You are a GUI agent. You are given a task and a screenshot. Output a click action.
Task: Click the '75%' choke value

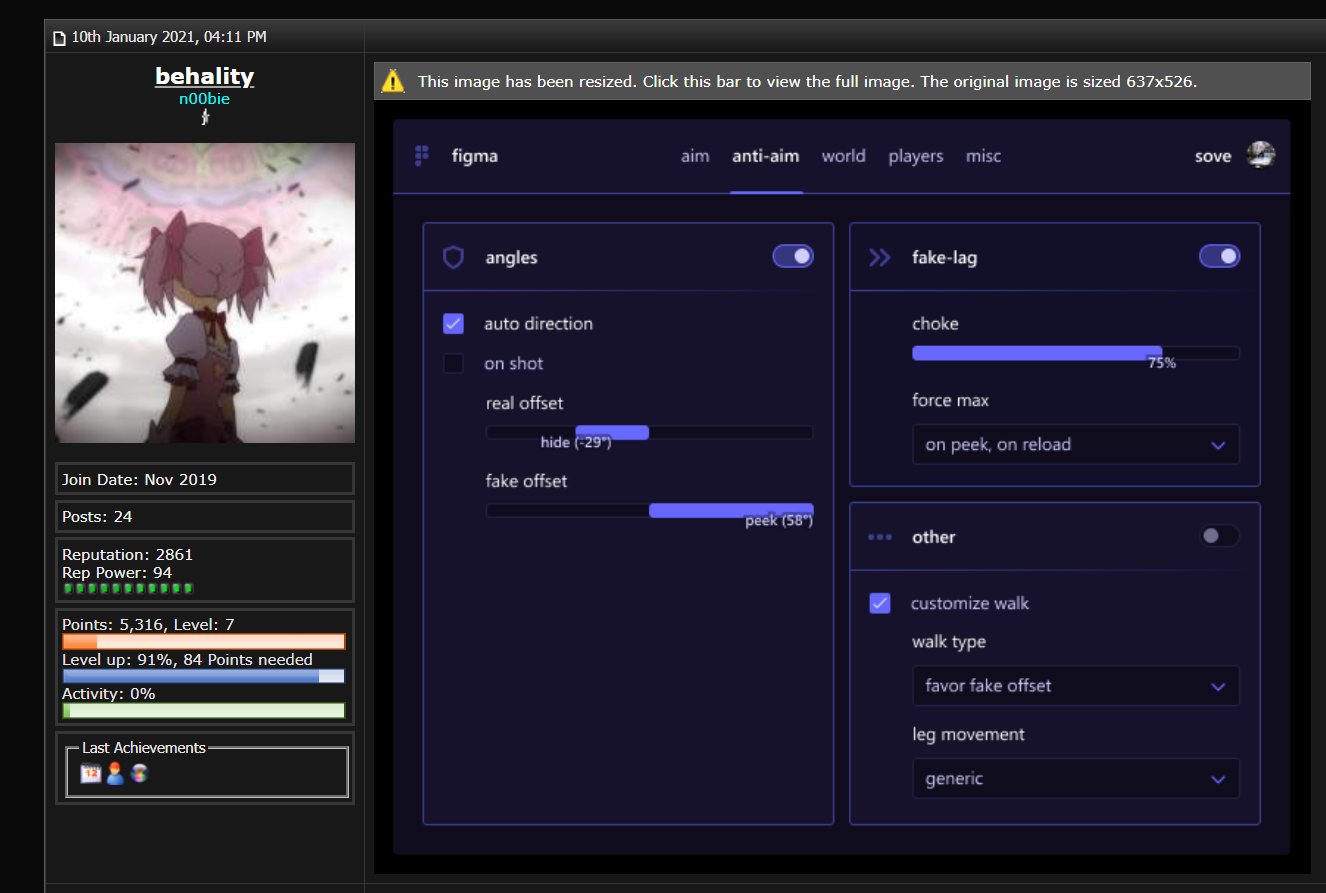point(1162,364)
